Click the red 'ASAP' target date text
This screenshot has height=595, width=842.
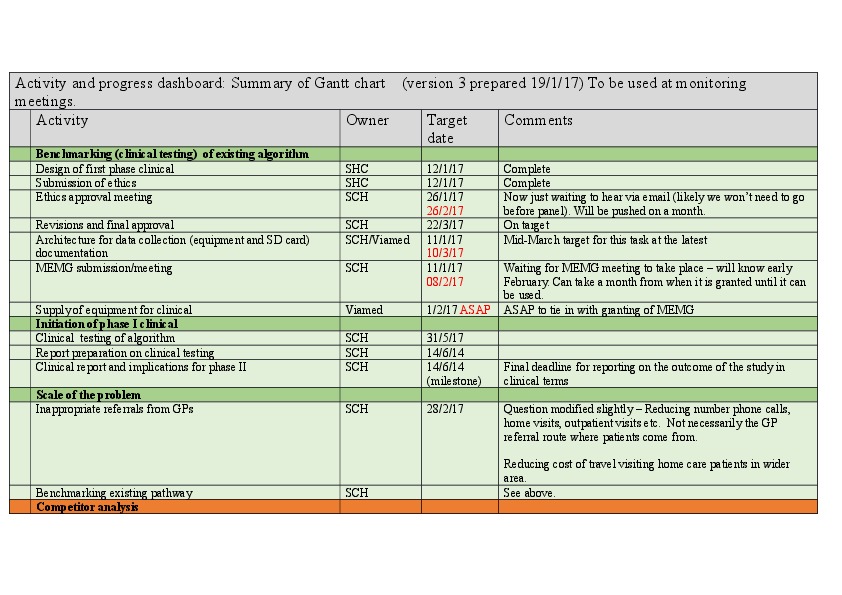[475, 310]
